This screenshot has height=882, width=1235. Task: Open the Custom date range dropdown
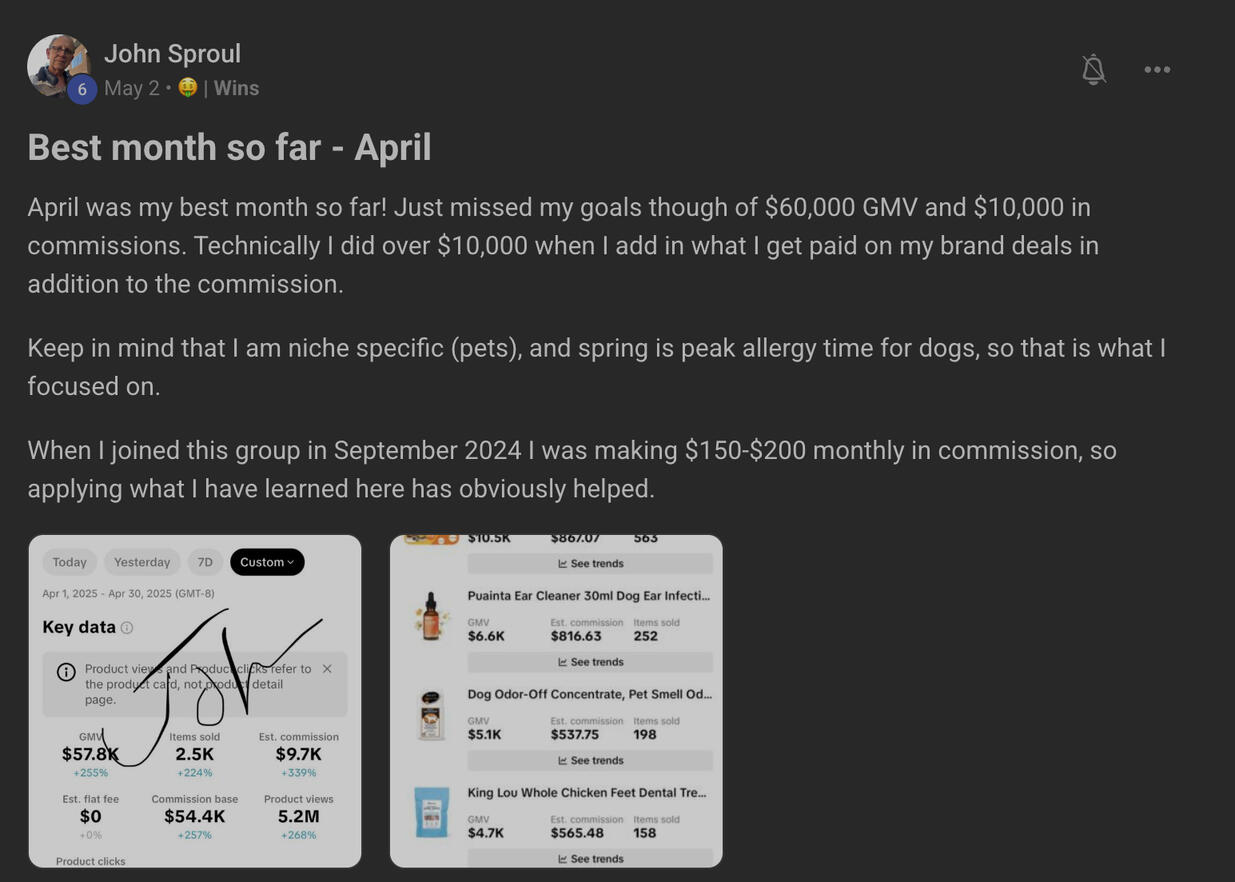(x=267, y=562)
